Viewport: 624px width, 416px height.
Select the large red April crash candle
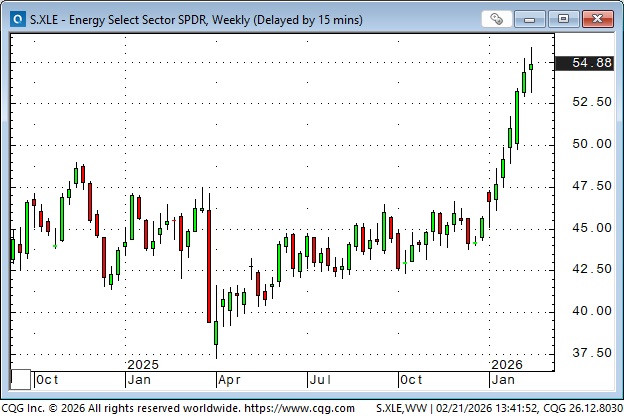tap(209, 265)
